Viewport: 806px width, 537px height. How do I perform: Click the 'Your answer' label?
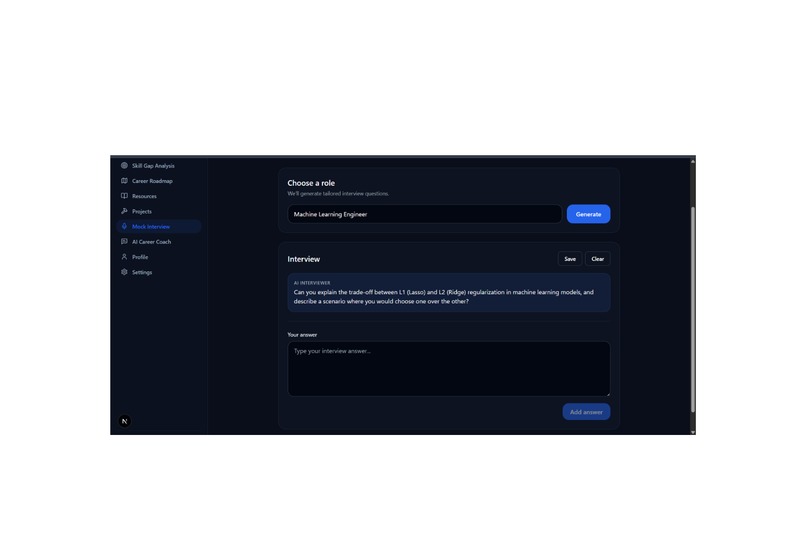[x=302, y=335]
